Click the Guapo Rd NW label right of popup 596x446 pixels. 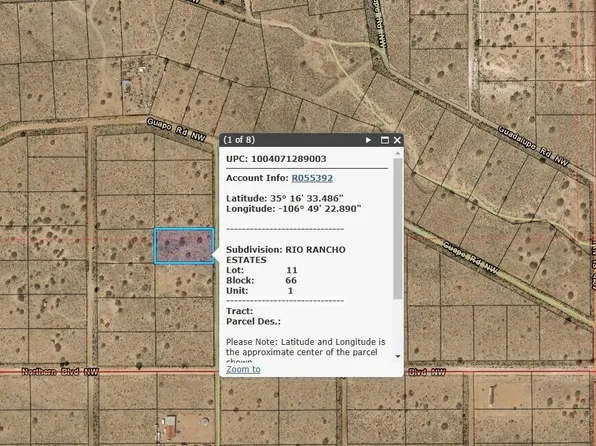(471, 257)
